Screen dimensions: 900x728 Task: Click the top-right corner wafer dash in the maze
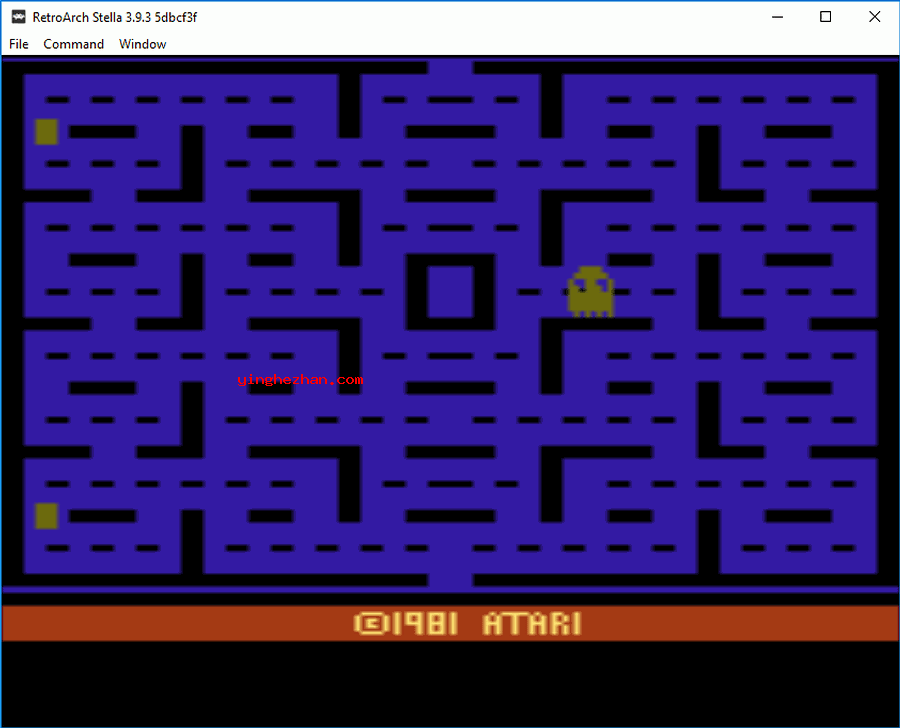coord(843,100)
